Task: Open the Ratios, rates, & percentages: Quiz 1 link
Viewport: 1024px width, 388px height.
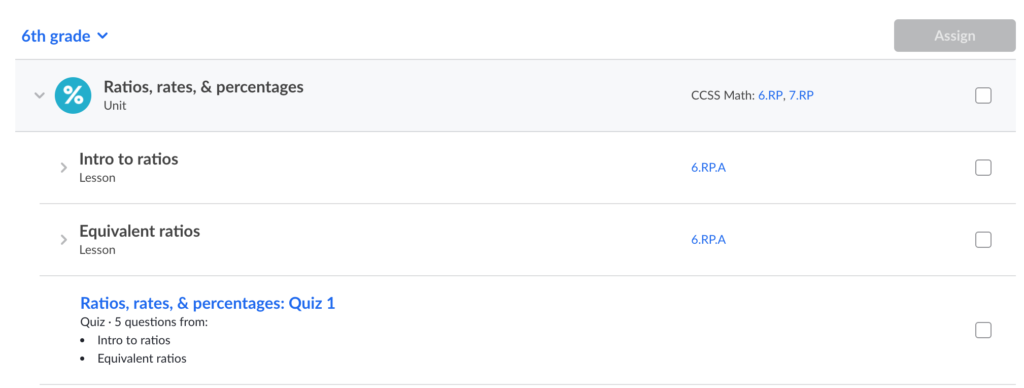Action: [x=208, y=303]
